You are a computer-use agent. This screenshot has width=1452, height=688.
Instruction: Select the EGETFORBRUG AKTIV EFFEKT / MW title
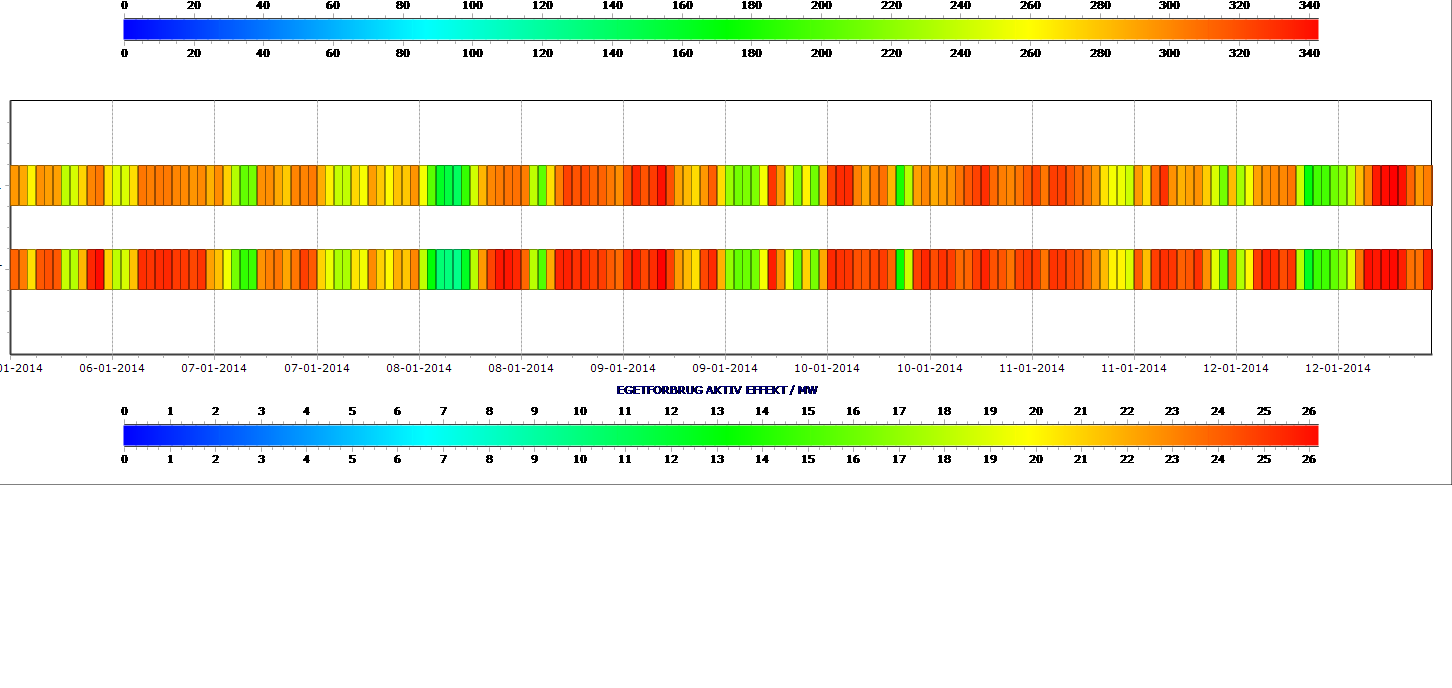[x=717, y=390]
